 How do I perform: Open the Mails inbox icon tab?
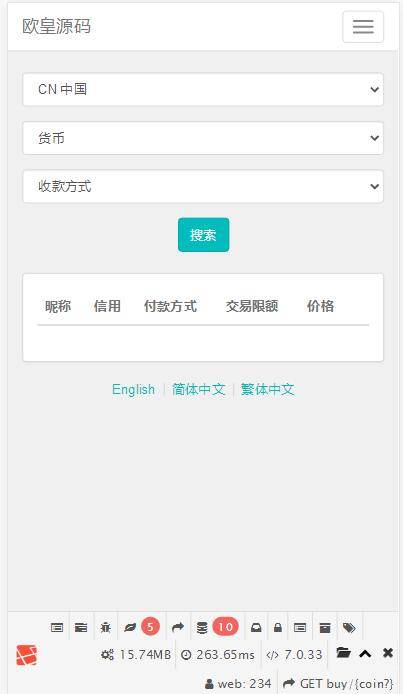pyautogui.click(x=256, y=627)
